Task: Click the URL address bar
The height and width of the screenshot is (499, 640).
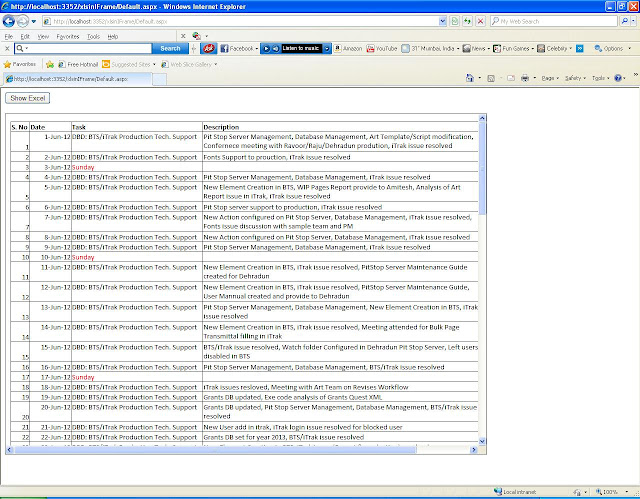Action: click(241, 21)
